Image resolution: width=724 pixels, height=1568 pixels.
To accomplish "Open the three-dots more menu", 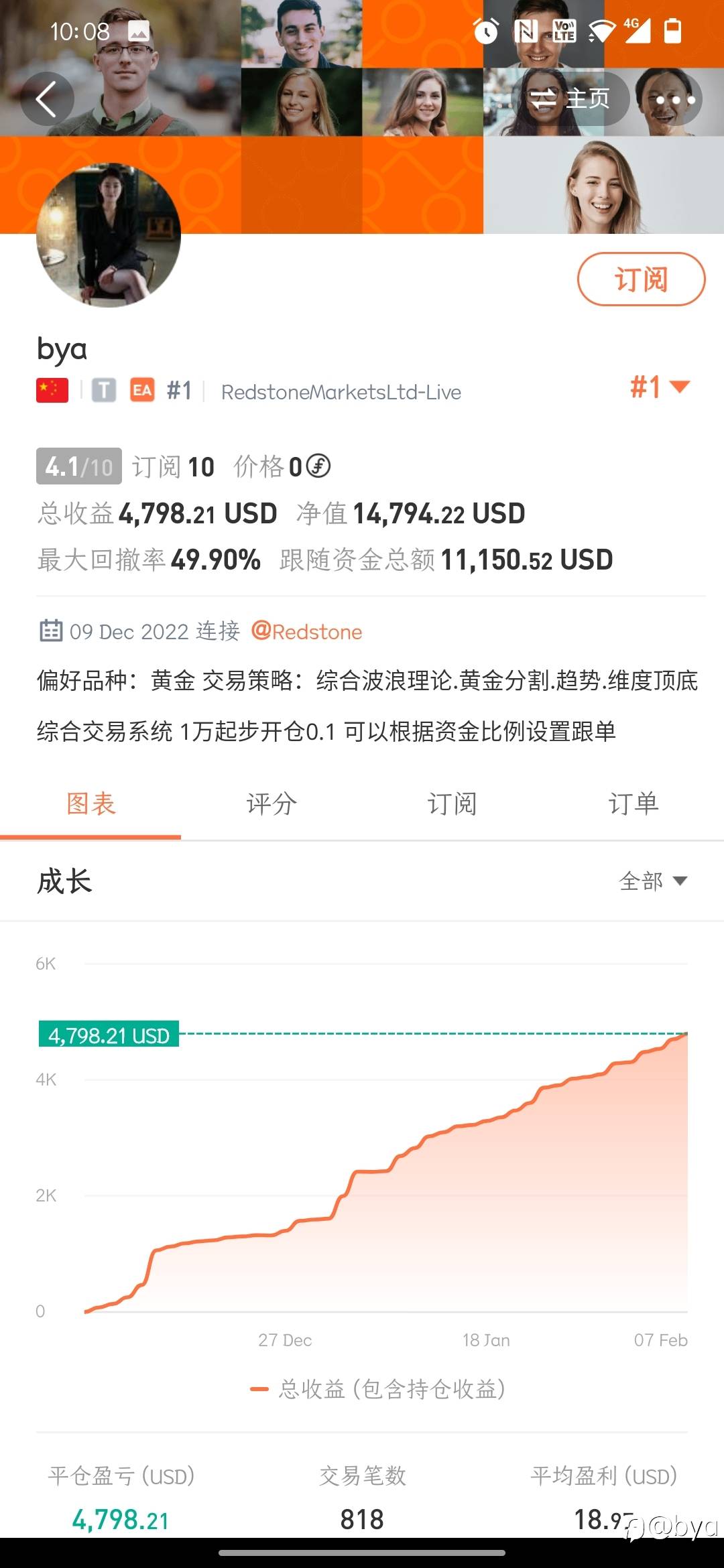I will [675, 99].
